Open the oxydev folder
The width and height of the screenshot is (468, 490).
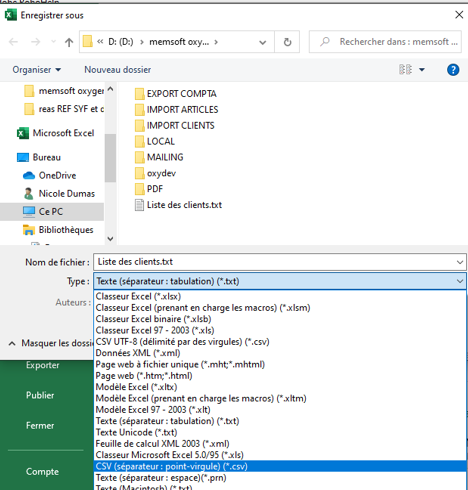[x=155, y=173]
